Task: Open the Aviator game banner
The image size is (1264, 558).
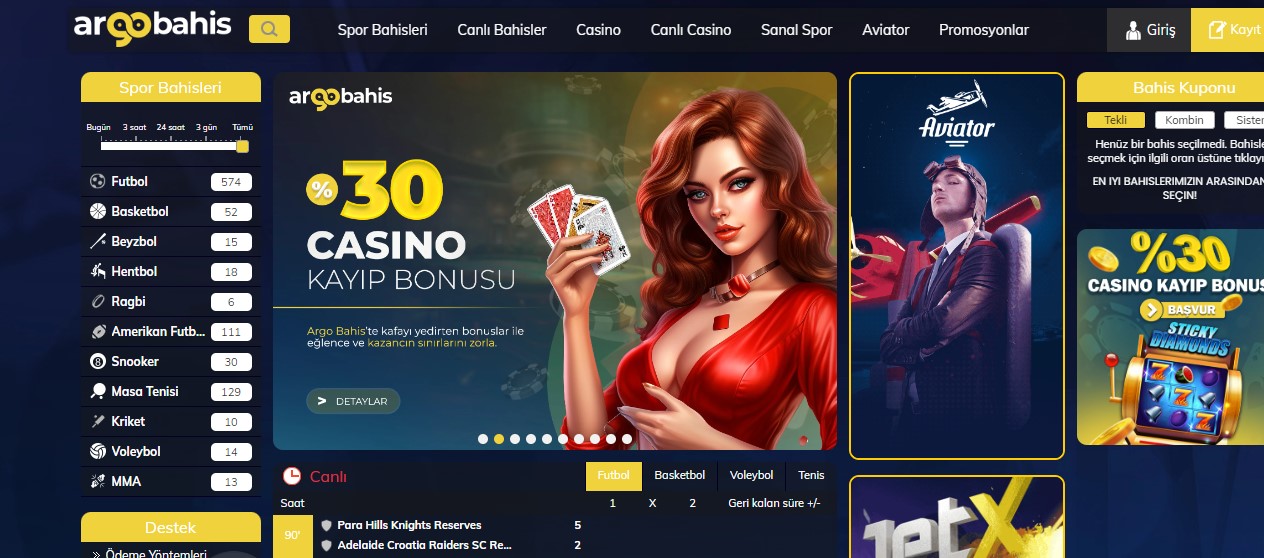Action: click(x=957, y=265)
